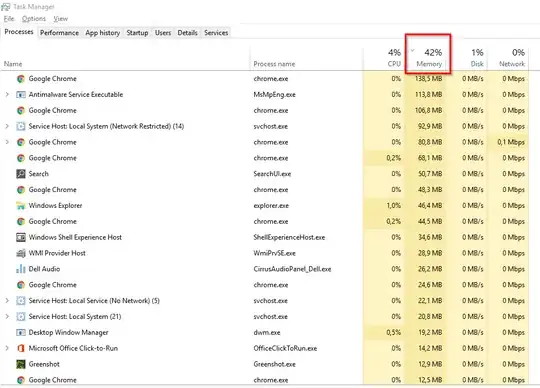Select the OfficeClickToRun.exe process name
This screenshot has height=388, width=540.
[x=285, y=348]
